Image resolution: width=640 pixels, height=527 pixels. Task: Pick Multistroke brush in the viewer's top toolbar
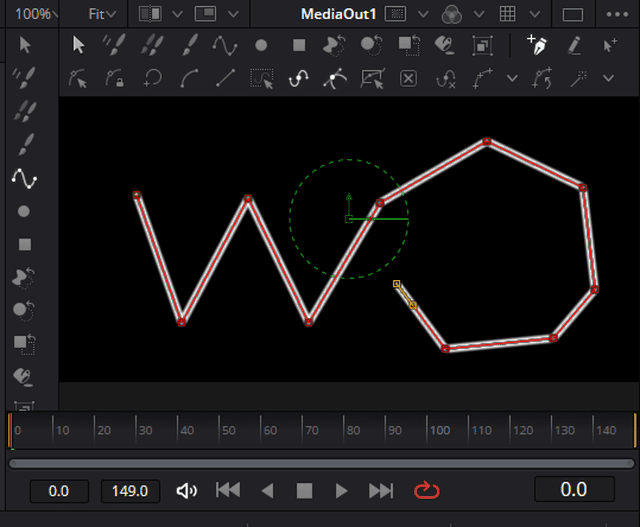tap(114, 44)
